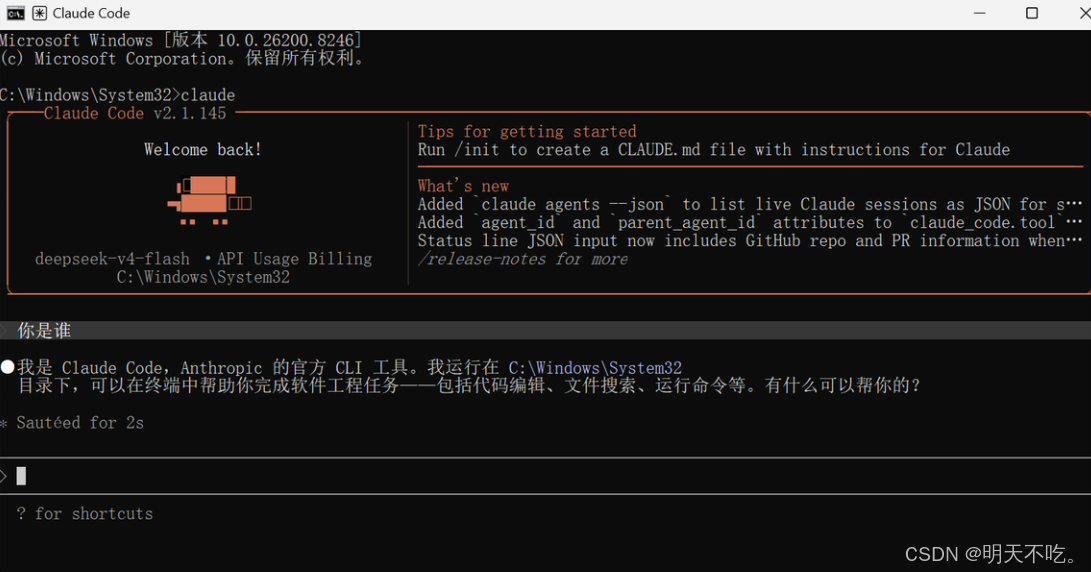Click the user prompt '你是谁'
The image size is (1091, 572).
[x=44, y=331]
